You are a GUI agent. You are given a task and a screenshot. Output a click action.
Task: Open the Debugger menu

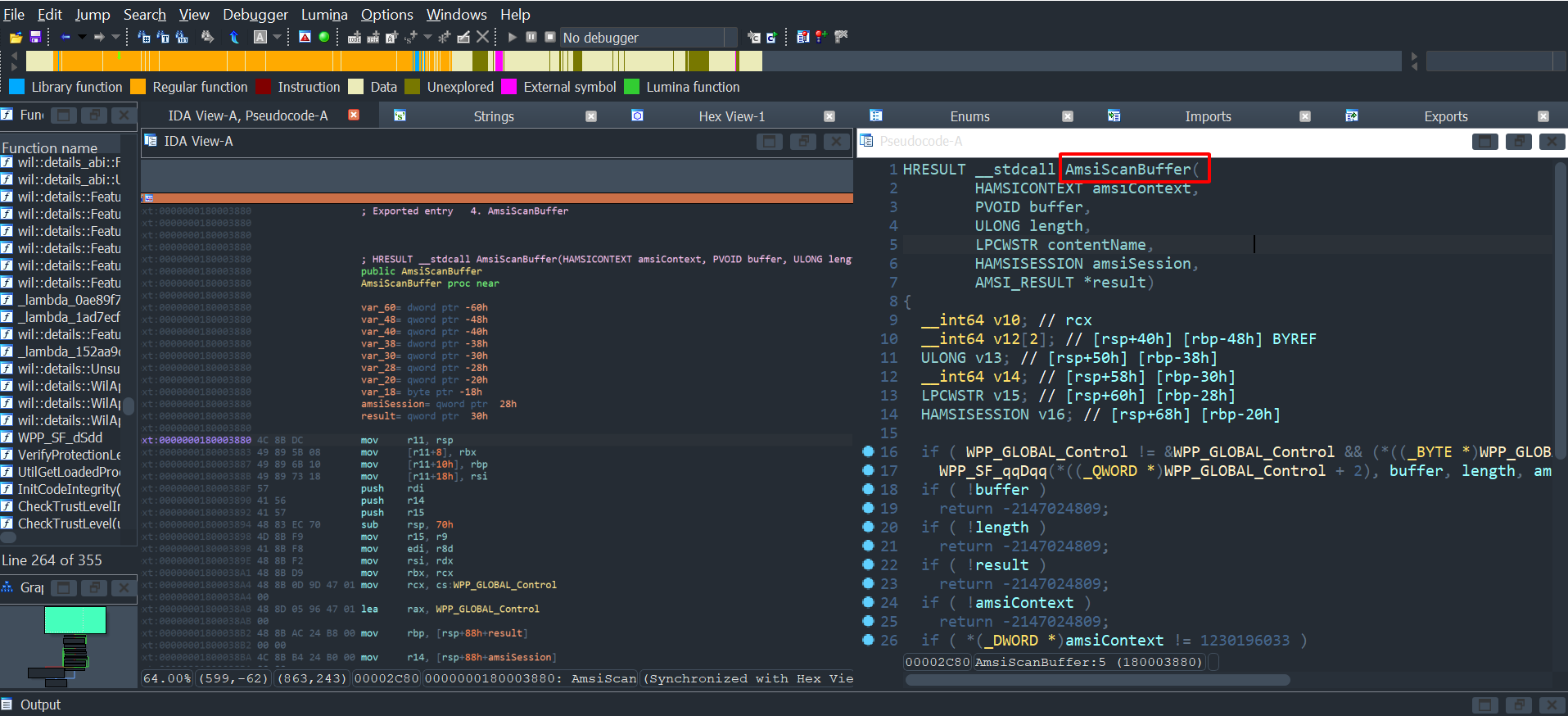tap(255, 14)
